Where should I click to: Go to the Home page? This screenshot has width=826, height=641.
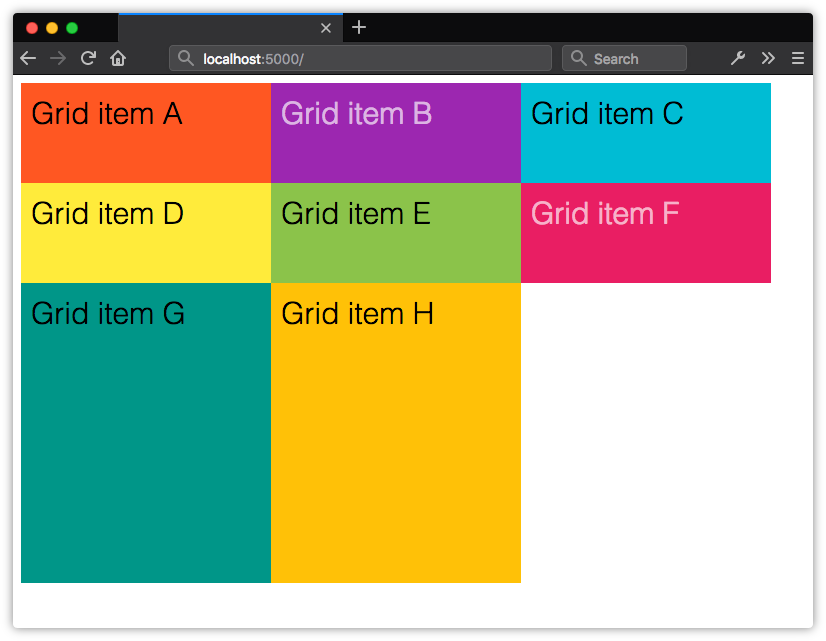[x=118, y=58]
